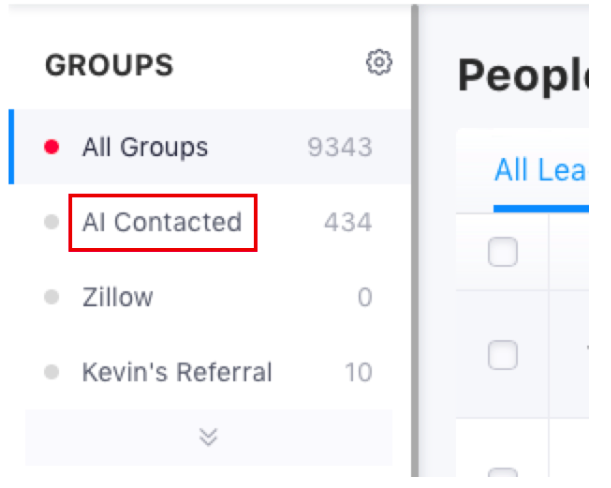The height and width of the screenshot is (488, 611).
Task: Click the red dot next to All Groups
Action: point(51,147)
